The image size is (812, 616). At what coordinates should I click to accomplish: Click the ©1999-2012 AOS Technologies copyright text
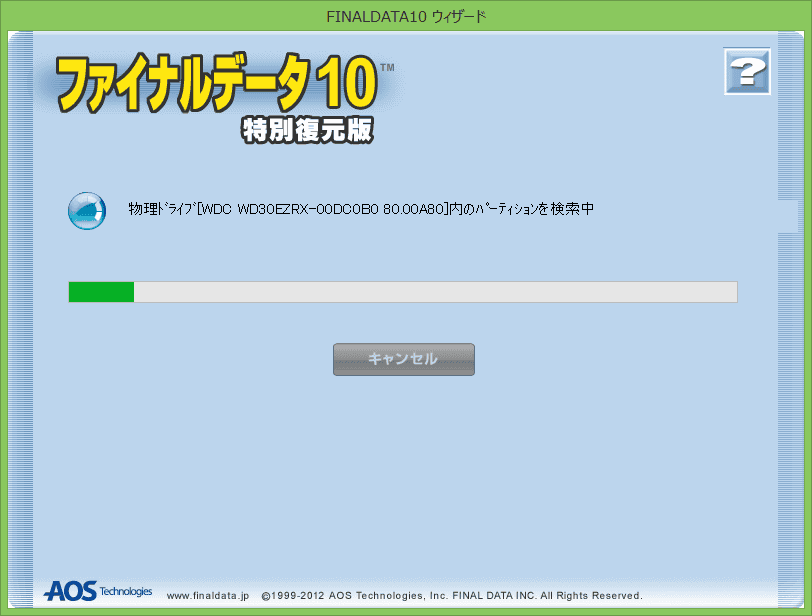point(452,596)
